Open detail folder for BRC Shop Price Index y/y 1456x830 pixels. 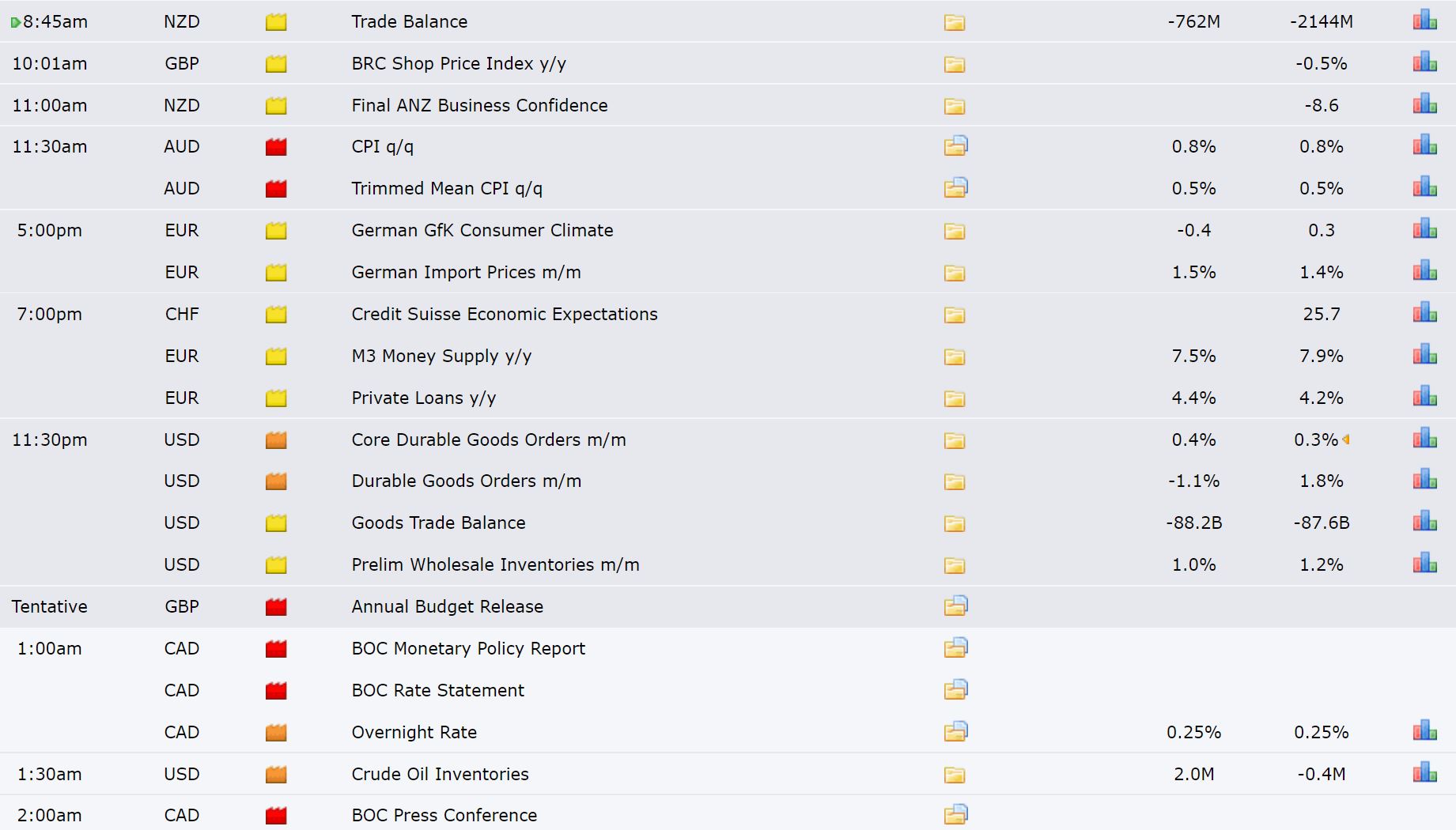click(x=955, y=64)
